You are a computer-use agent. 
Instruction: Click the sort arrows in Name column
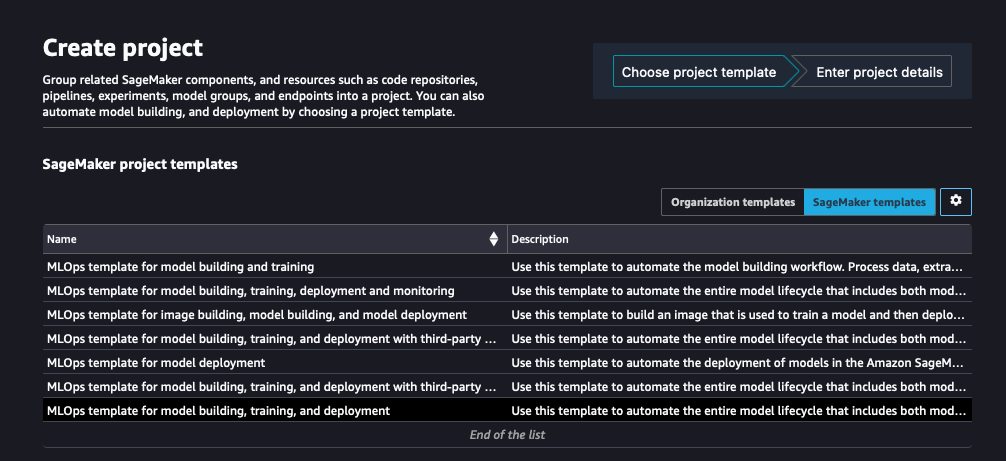[x=493, y=239]
